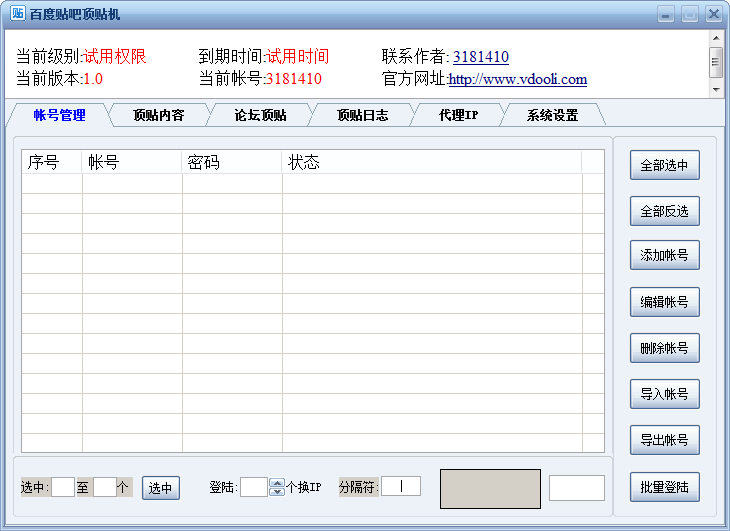The image size is (730, 531).
Task: Click the 选中 range start input box
Action: click(x=62, y=487)
